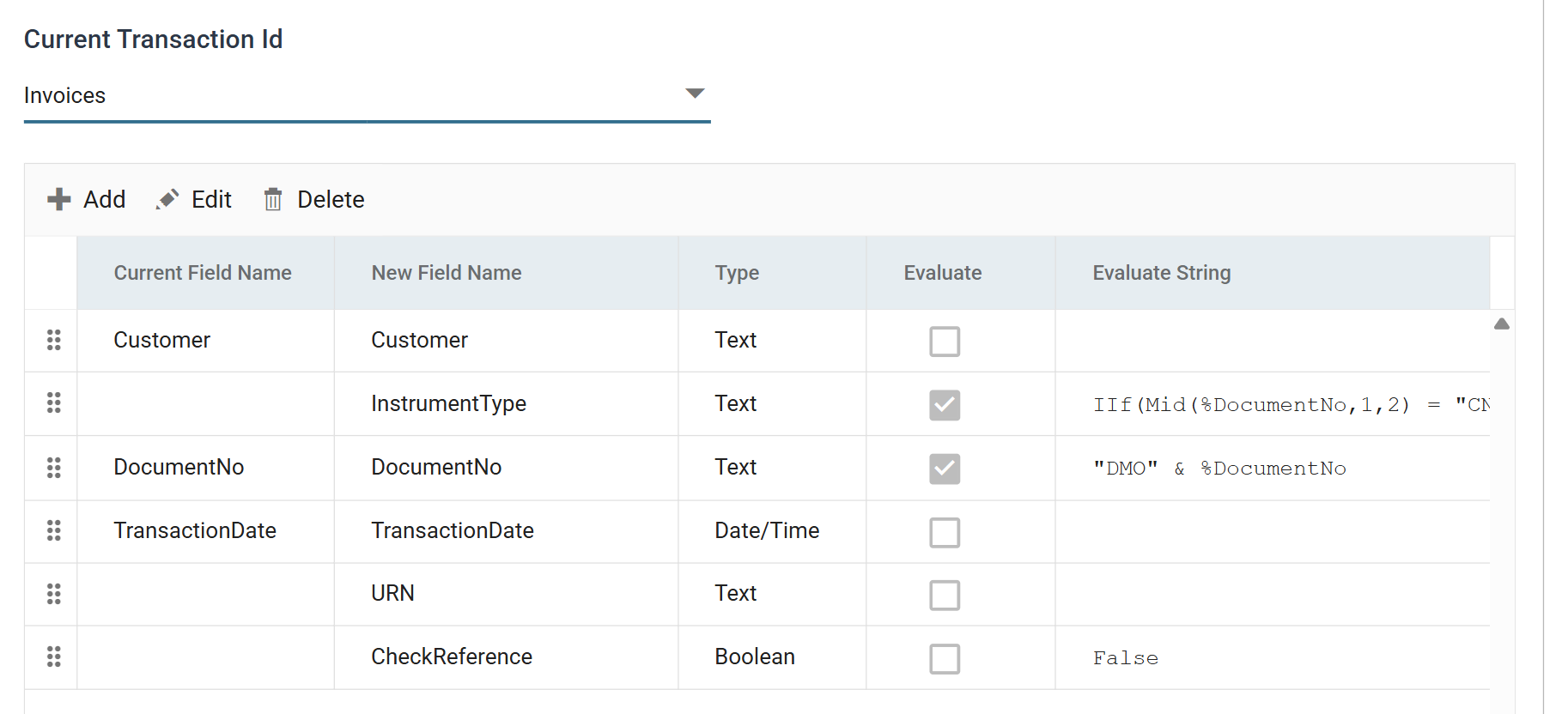This screenshot has width=1568, height=714.
Task: Check the Evaluate box for URN row
Action: (x=945, y=595)
